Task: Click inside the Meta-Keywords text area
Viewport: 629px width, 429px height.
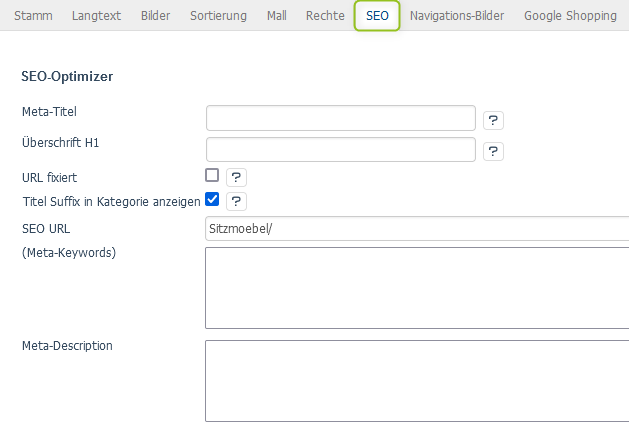Action: pyautogui.click(x=417, y=288)
